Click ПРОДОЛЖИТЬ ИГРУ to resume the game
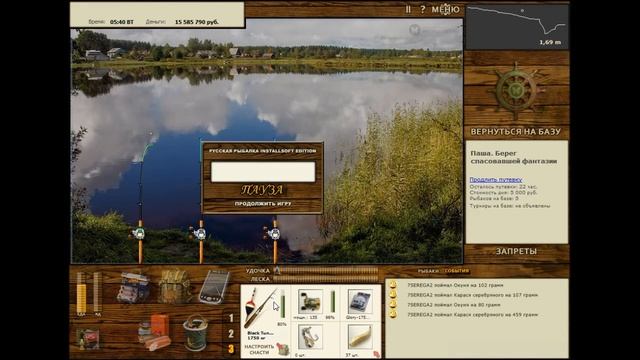Viewport: 640px width, 360px height. pos(263,204)
